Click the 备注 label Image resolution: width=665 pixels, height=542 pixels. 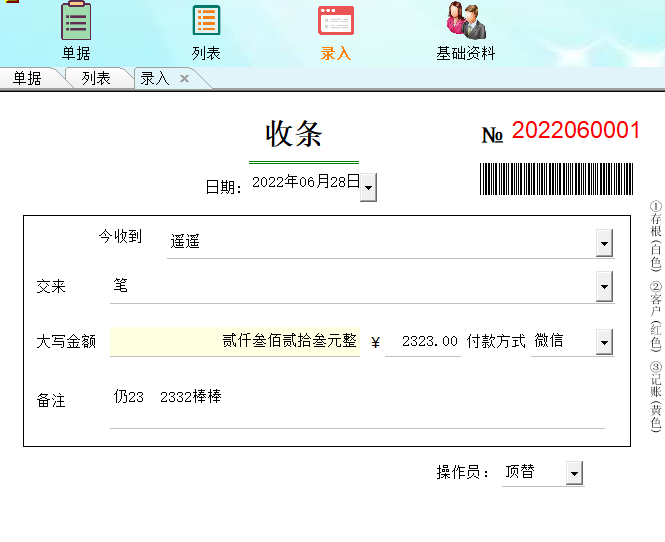point(51,400)
